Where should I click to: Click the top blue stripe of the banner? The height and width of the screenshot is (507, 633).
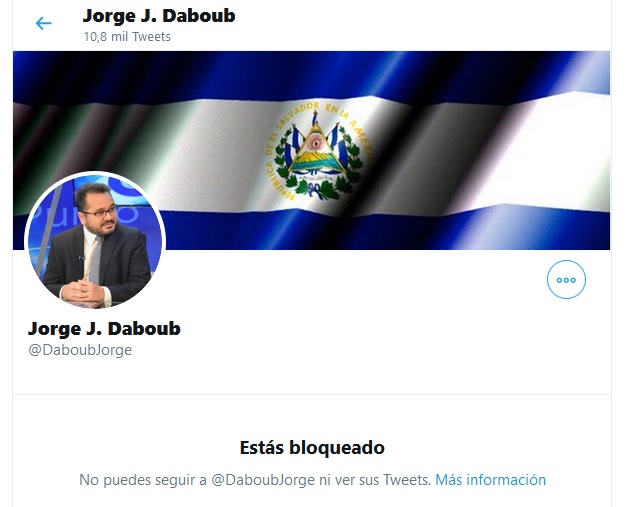coord(312,75)
